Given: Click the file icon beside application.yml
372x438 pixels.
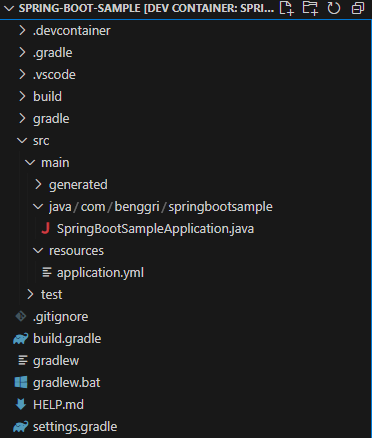Looking at the screenshot, I should coord(47,272).
